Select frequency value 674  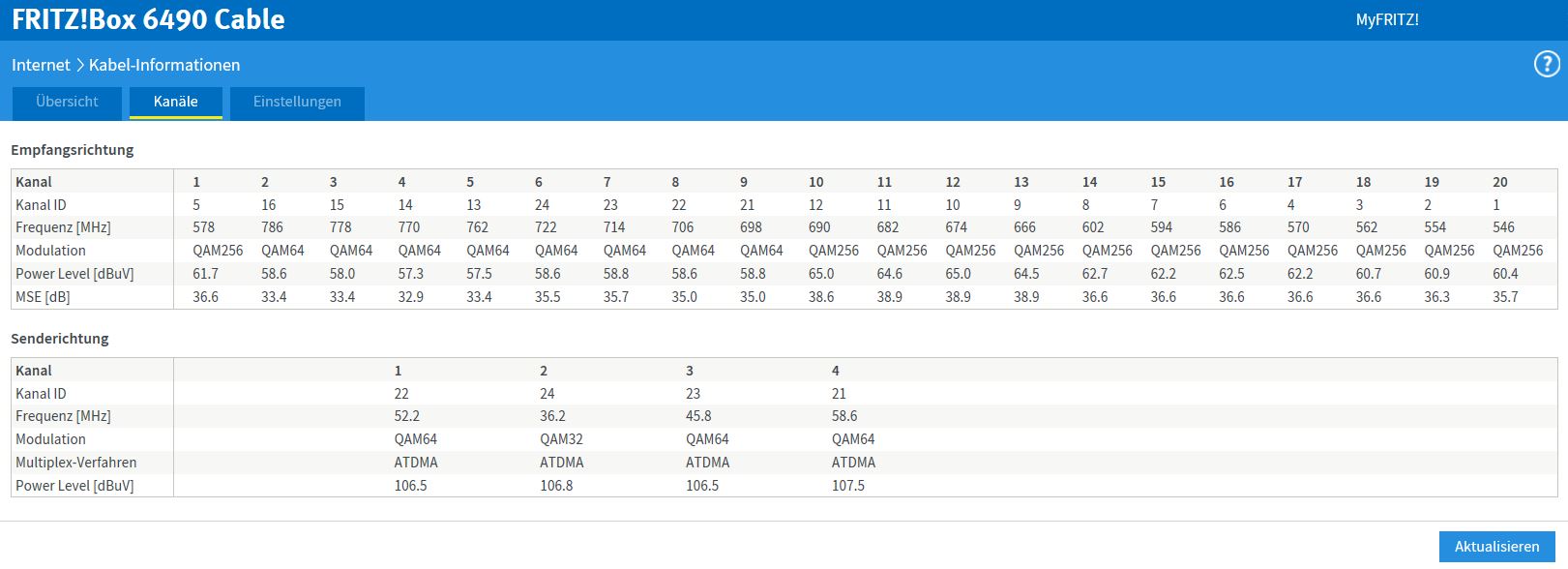click(x=957, y=227)
